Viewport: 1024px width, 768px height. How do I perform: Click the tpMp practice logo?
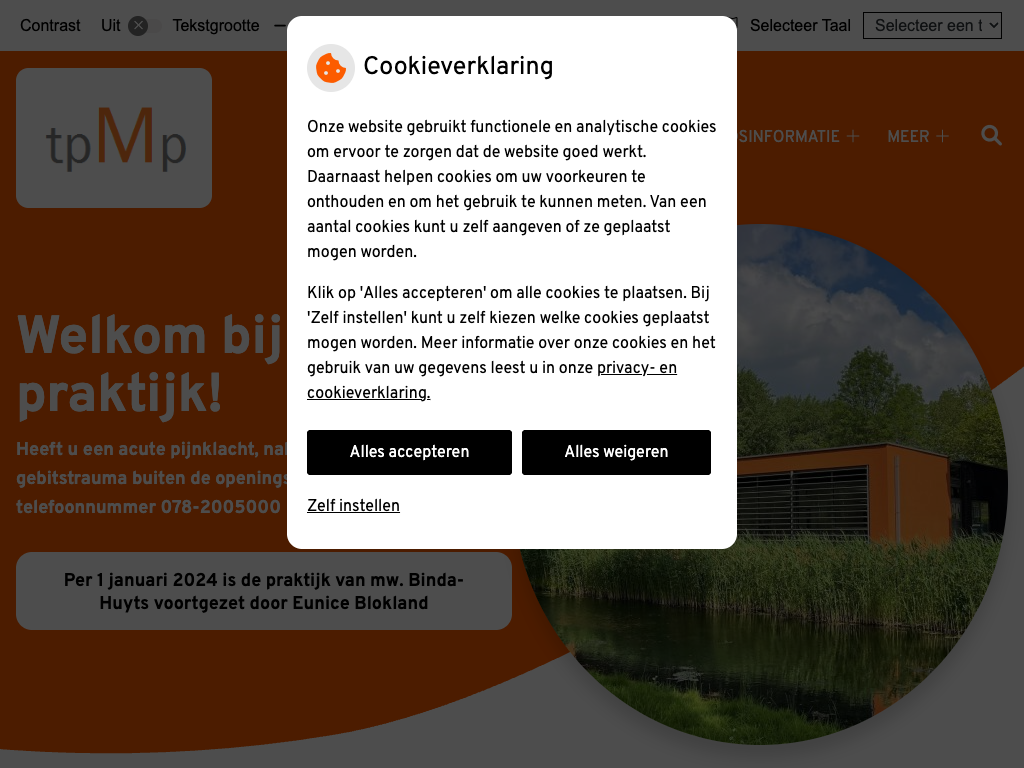point(114,138)
